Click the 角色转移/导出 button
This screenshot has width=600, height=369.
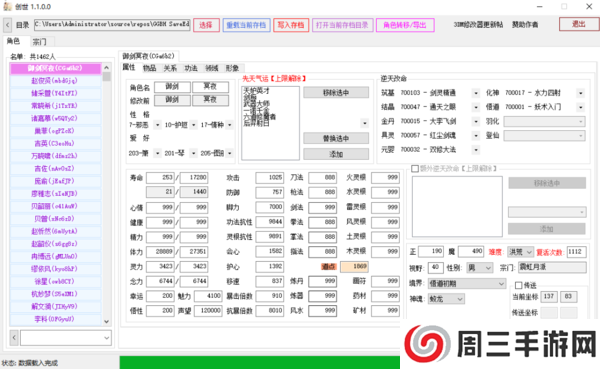405,25
